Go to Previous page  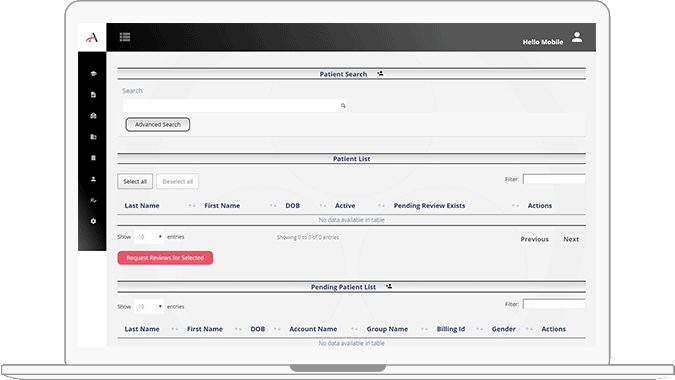pos(535,239)
